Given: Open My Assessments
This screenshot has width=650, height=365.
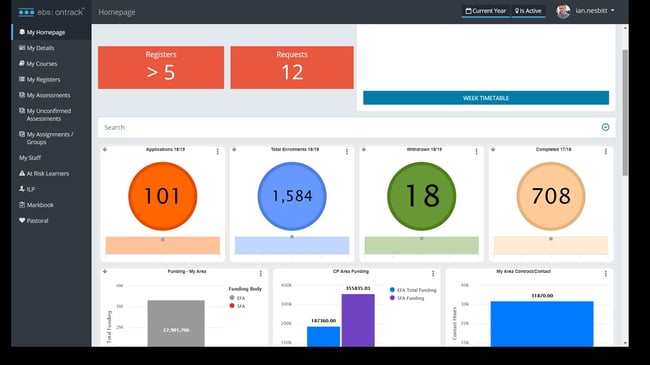Looking at the screenshot, I should pos(48,95).
